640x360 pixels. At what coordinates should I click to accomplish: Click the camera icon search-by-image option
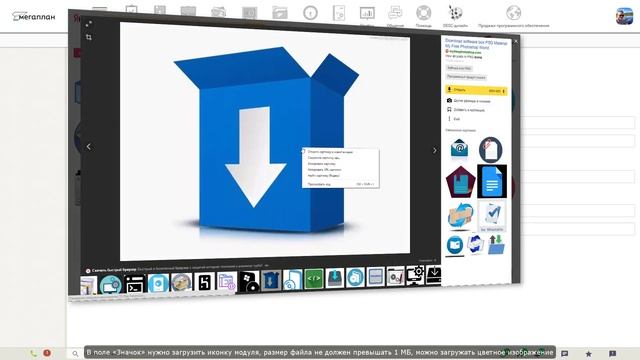click(468, 100)
